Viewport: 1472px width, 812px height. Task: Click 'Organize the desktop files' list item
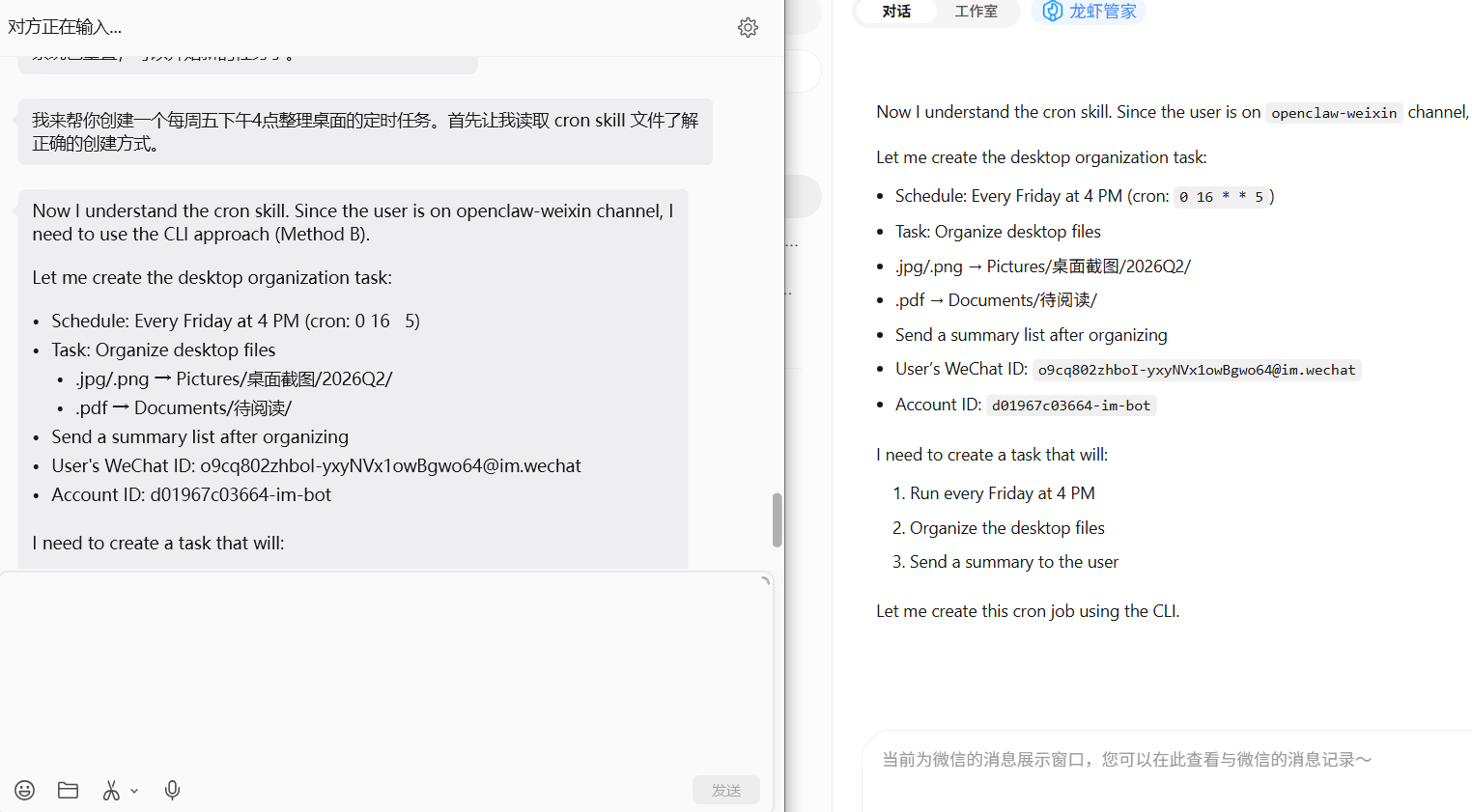click(x=1007, y=528)
